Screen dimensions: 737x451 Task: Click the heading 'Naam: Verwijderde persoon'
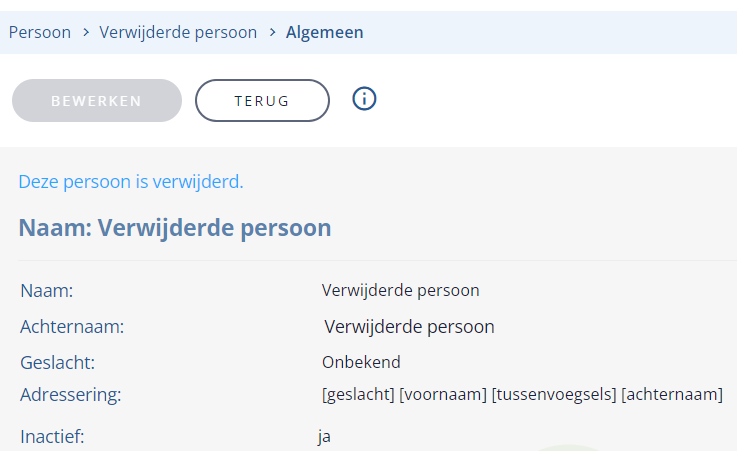pyautogui.click(x=175, y=228)
